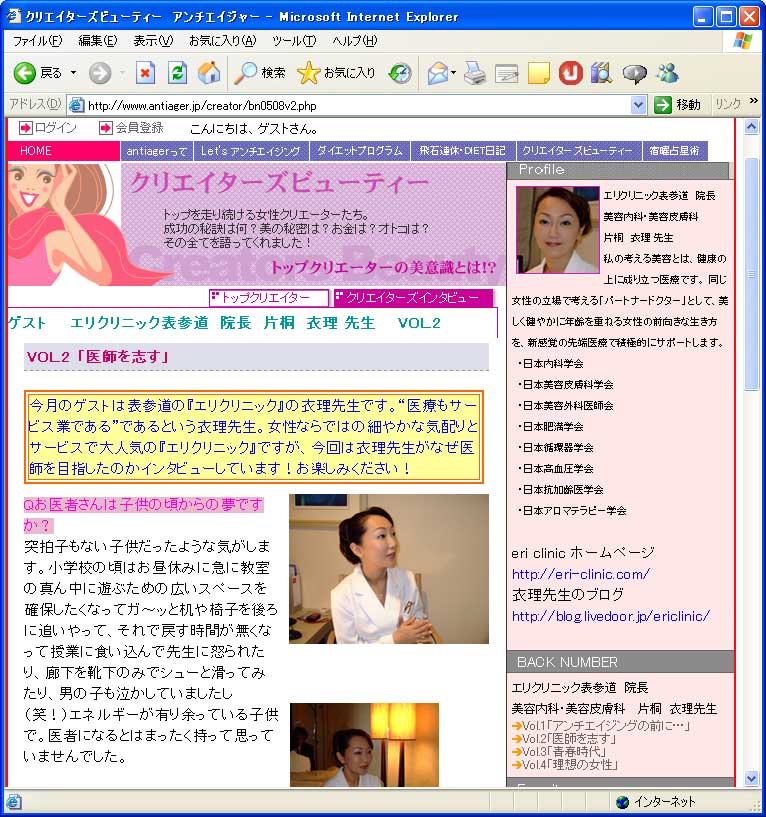The height and width of the screenshot is (817, 766).
Task: Open the http://eri-clinic.com/ link
Action: [580, 574]
